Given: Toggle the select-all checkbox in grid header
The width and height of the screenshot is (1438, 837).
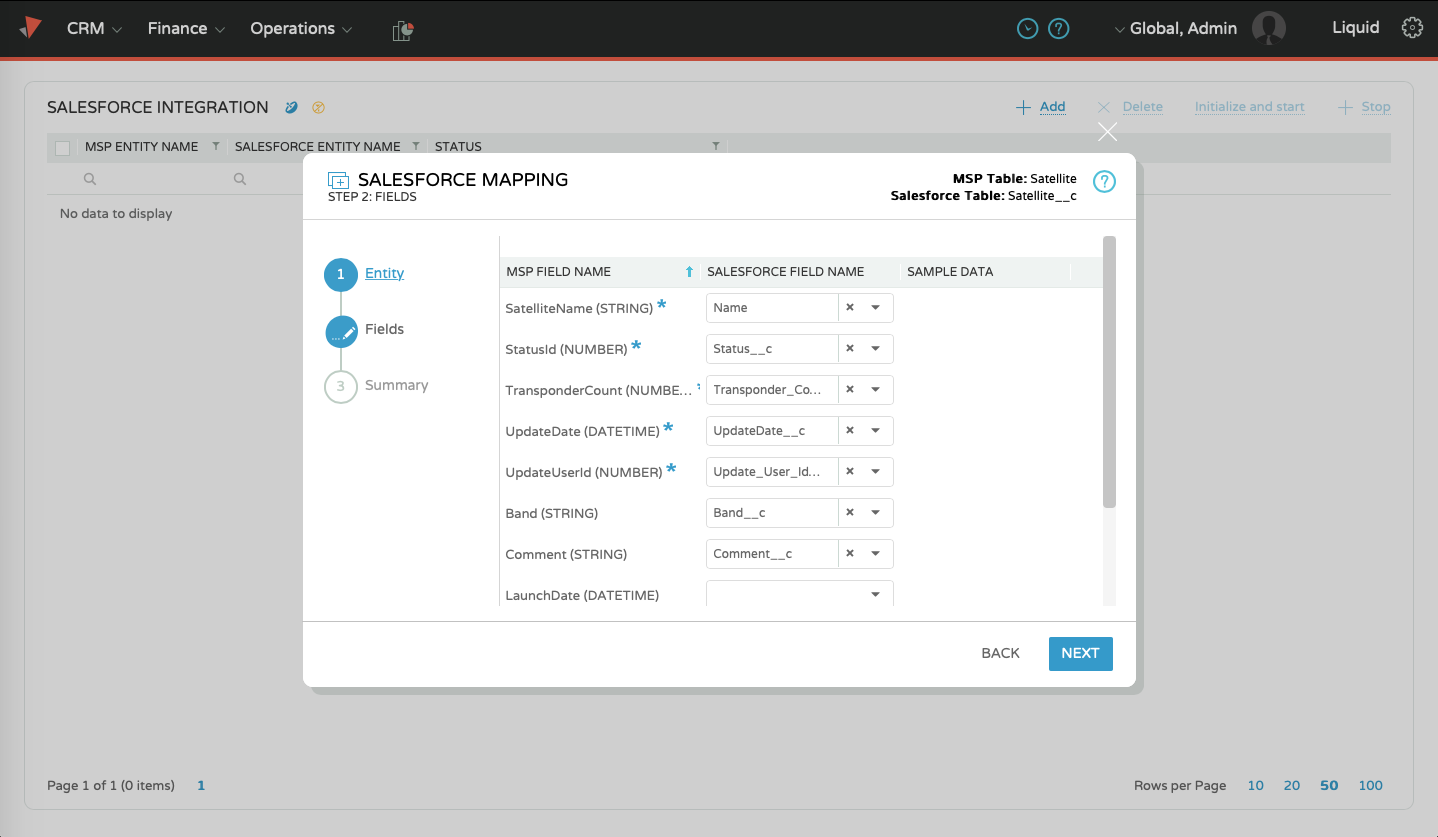Looking at the screenshot, I should tap(63, 148).
